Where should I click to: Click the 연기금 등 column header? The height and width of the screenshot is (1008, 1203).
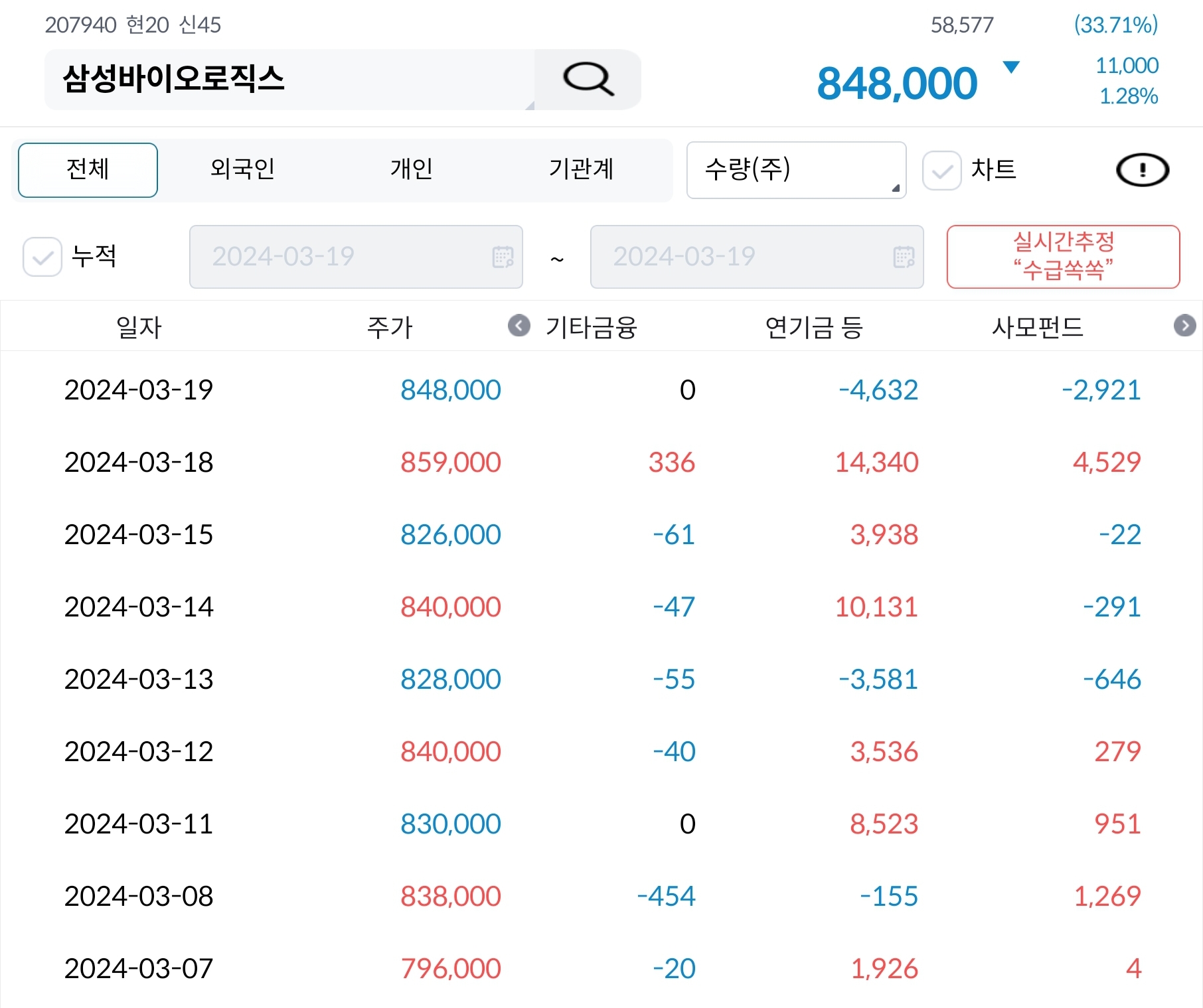(814, 327)
